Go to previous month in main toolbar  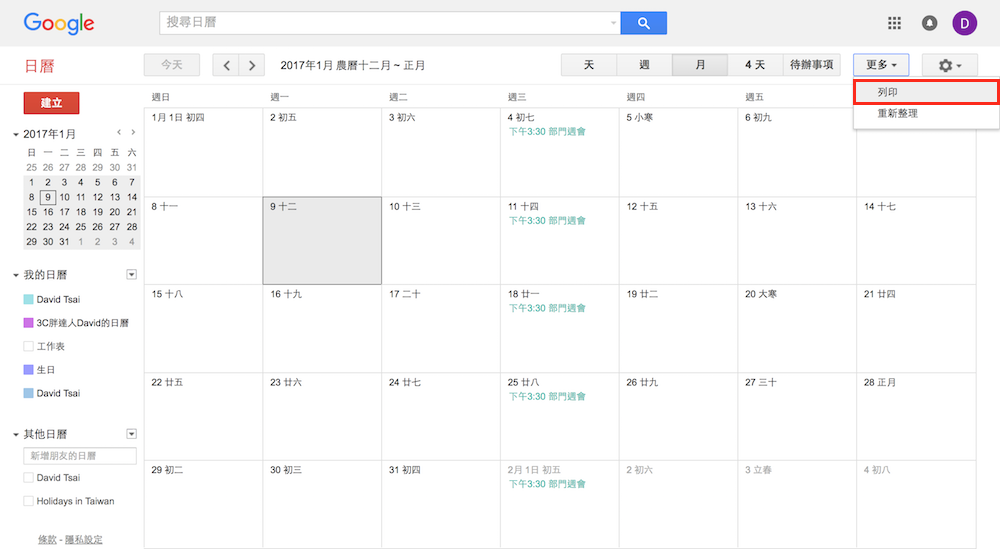click(226, 65)
